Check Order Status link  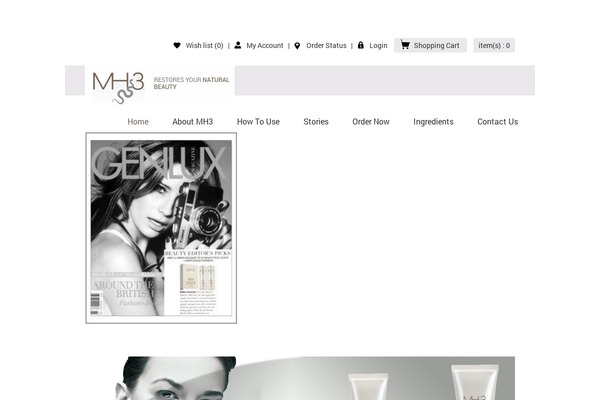pos(326,46)
